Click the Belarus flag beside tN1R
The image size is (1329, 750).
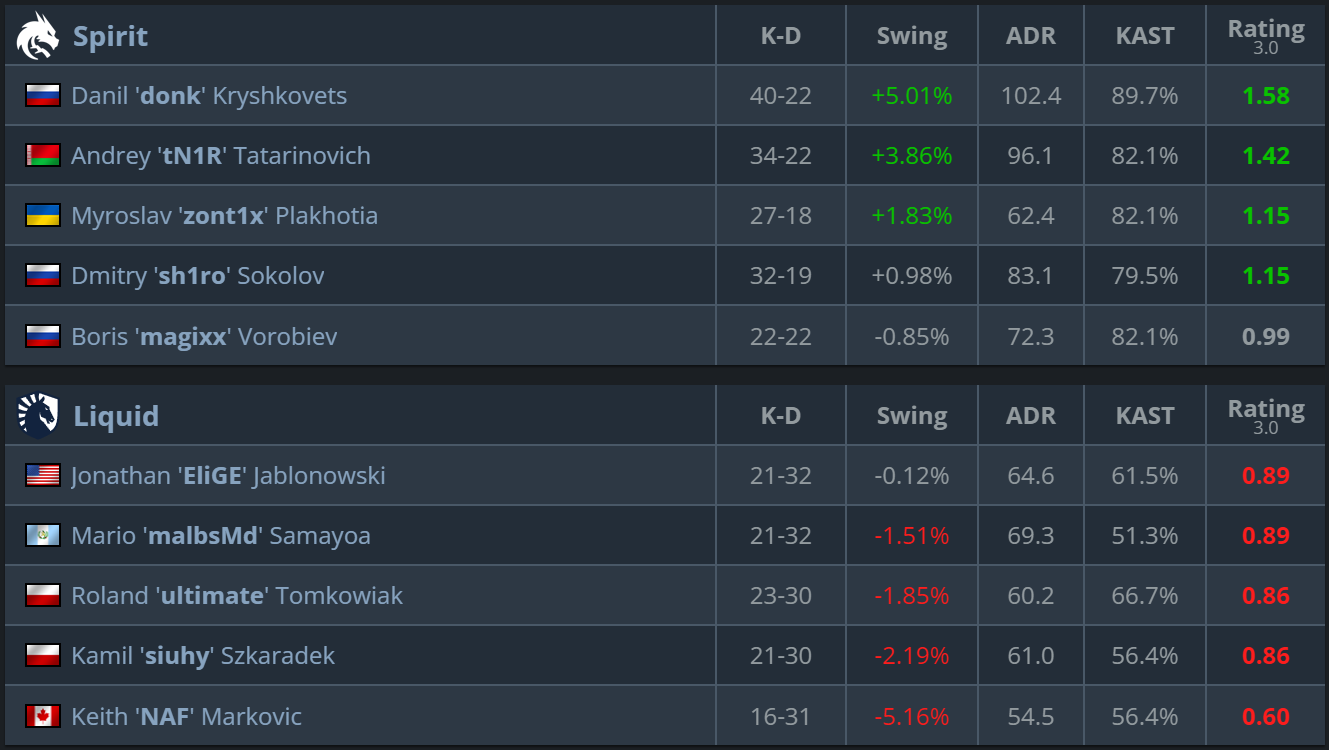(x=43, y=156)
